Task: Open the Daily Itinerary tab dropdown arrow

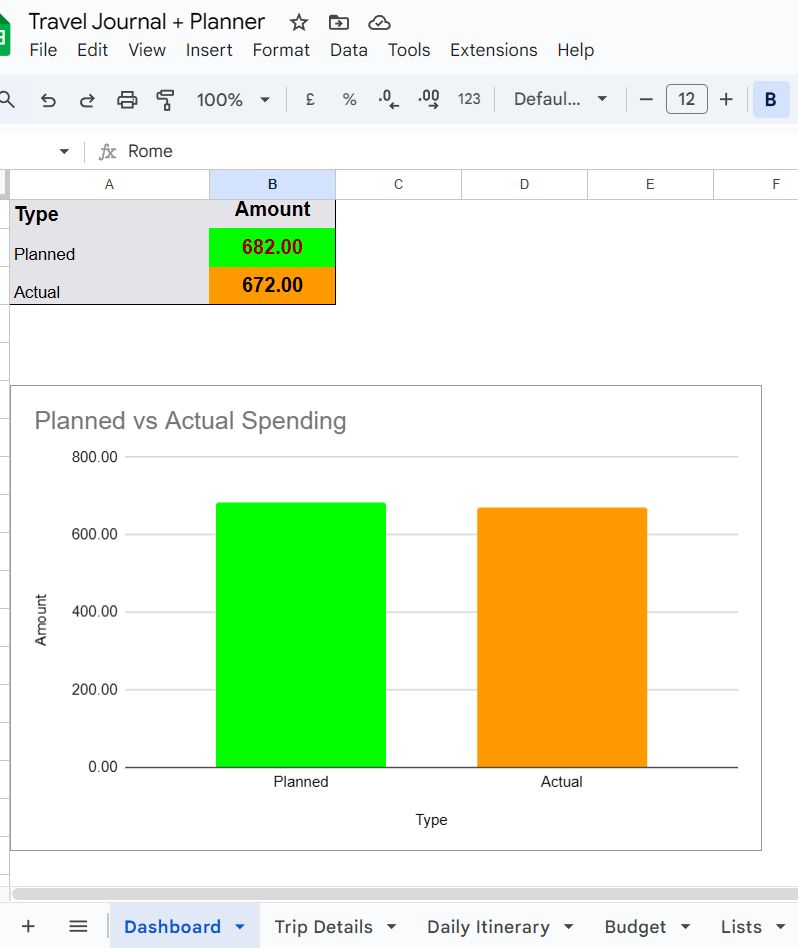Action: click(569, 927)
